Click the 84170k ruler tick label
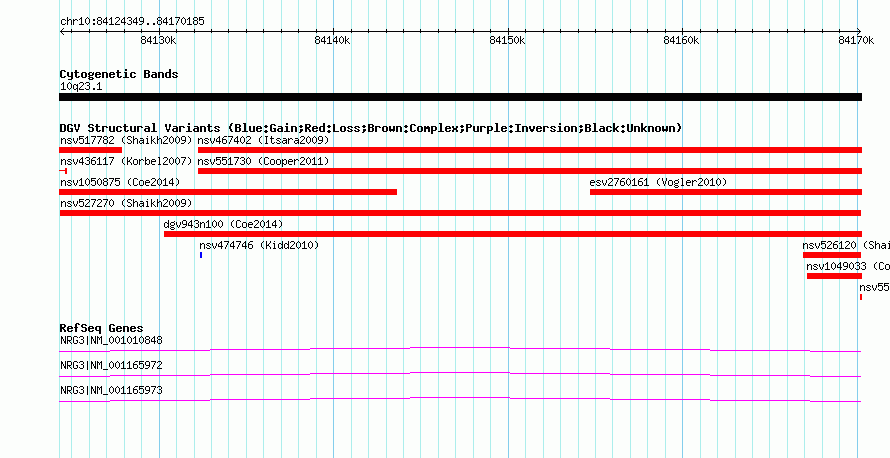Viewport: 890px width, 458px height. click(856, 40)
